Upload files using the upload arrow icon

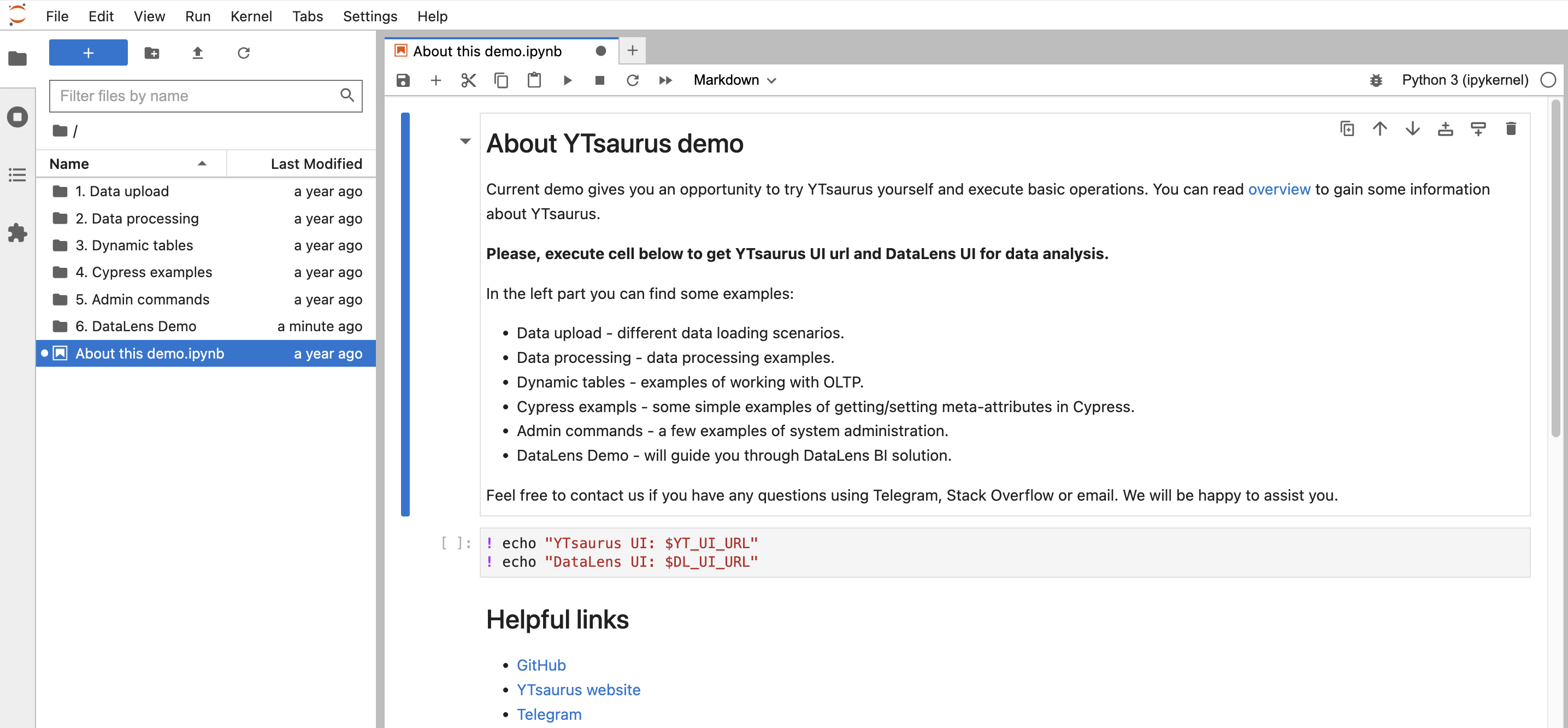(x=197, y=52)
